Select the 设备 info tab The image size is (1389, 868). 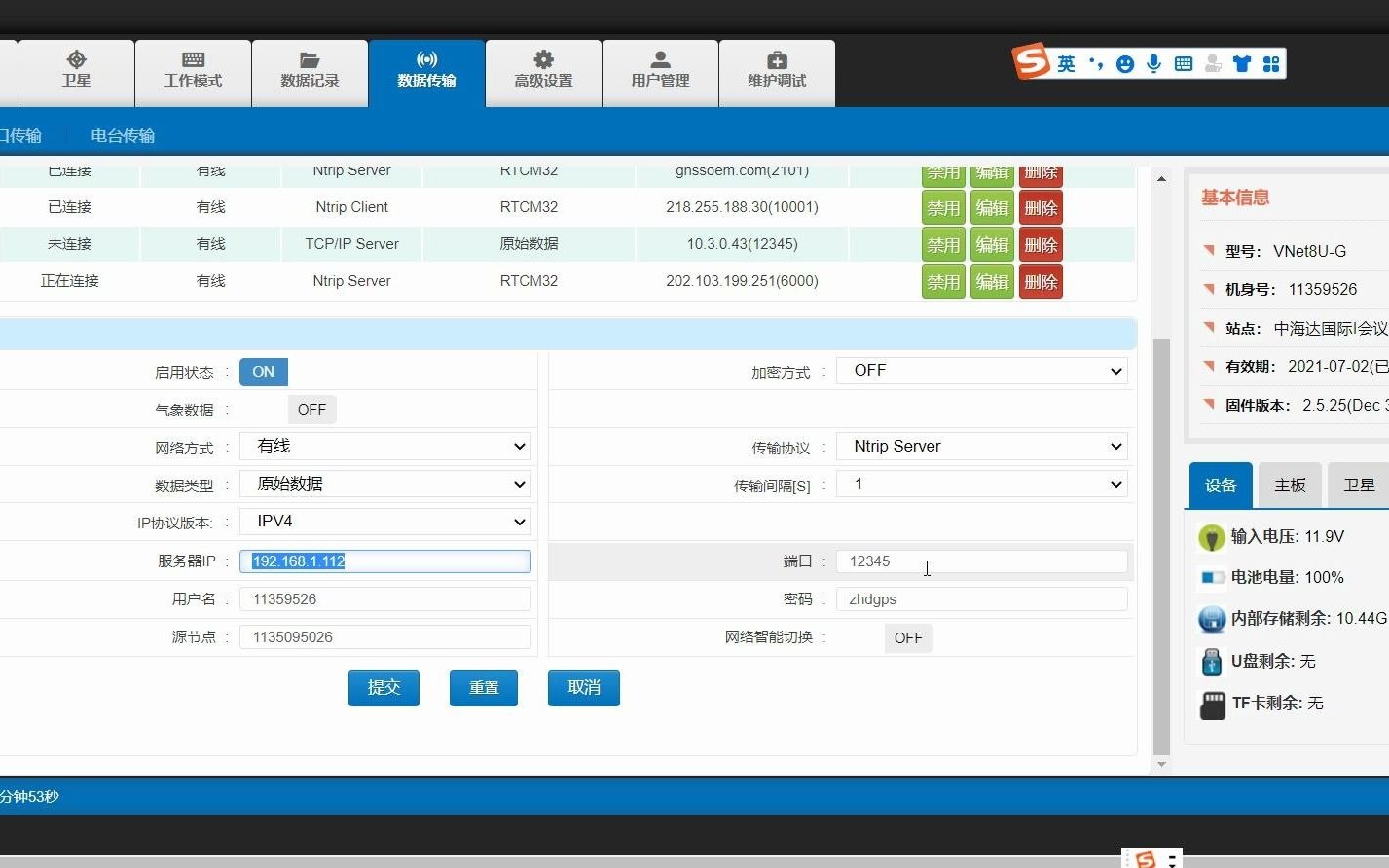tap(1221, 486)
